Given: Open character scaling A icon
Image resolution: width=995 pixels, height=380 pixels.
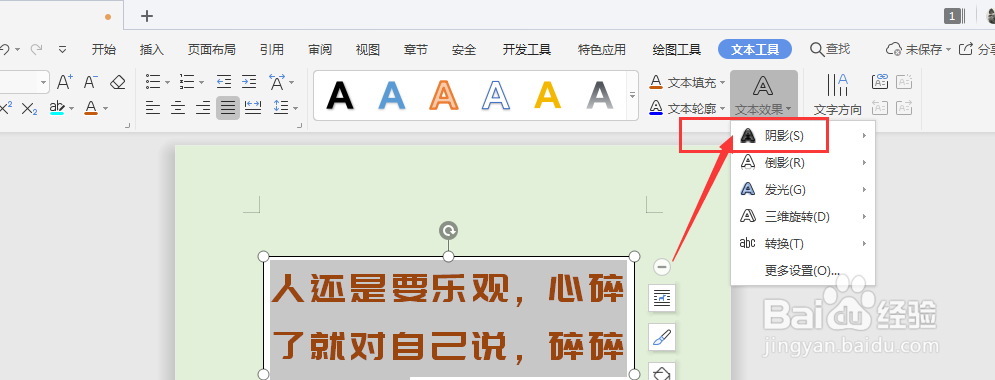Looking at the screenshot, I should click(x=277, y=82).
